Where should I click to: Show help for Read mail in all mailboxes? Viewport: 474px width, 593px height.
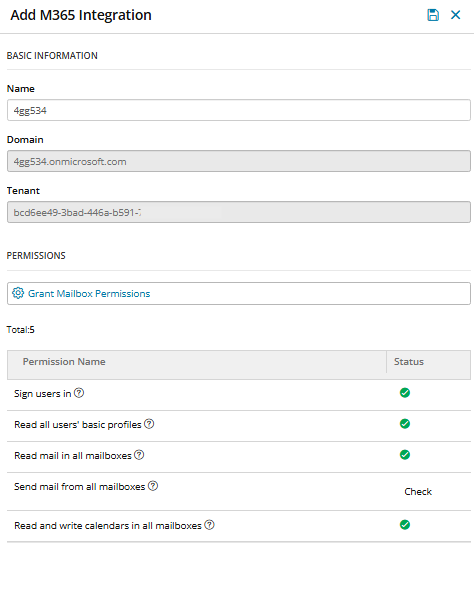(139, 455)
